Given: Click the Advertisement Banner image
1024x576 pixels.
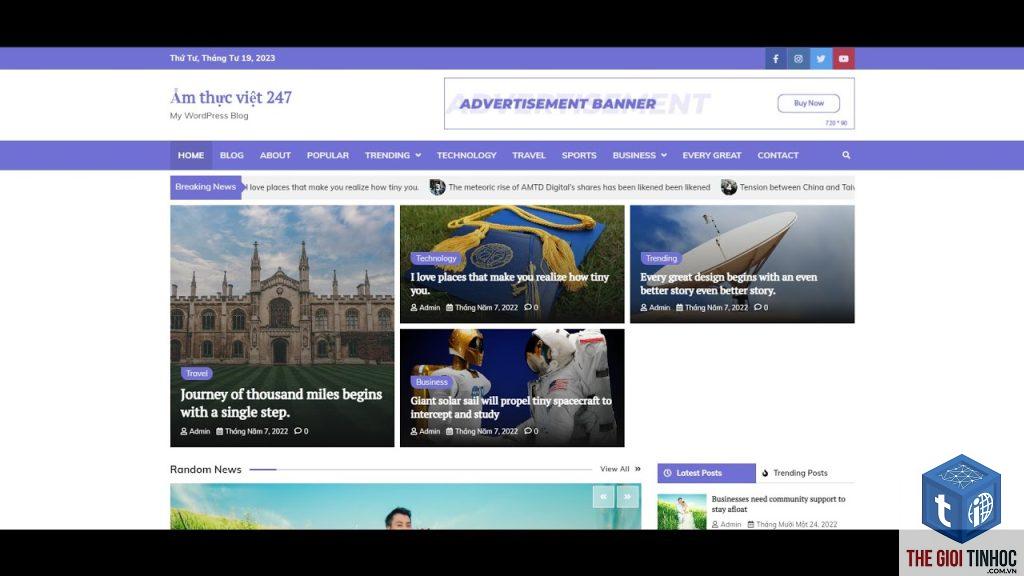Looking at the screenshot, I should [x=649, y=104].
